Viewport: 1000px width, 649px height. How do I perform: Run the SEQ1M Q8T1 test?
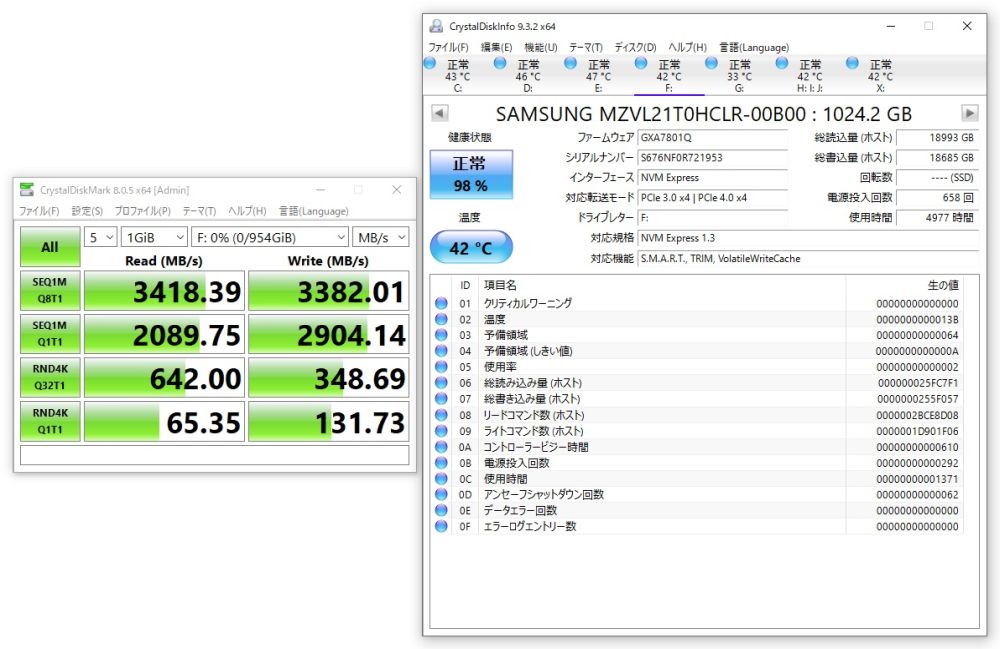[50, 290]
